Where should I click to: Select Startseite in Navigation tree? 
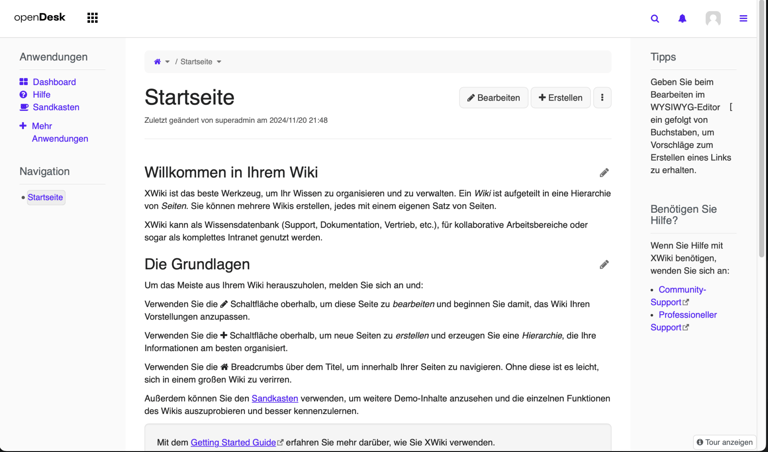point(45,197)
